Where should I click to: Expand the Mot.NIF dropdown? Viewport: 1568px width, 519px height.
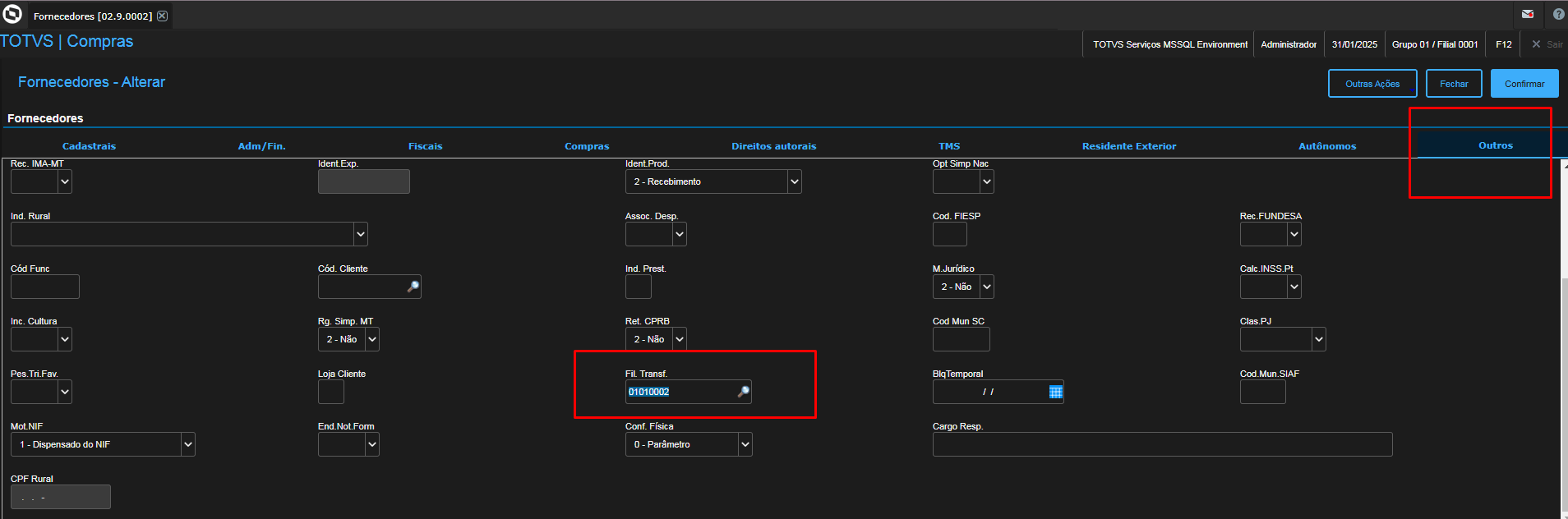[188, 444]
